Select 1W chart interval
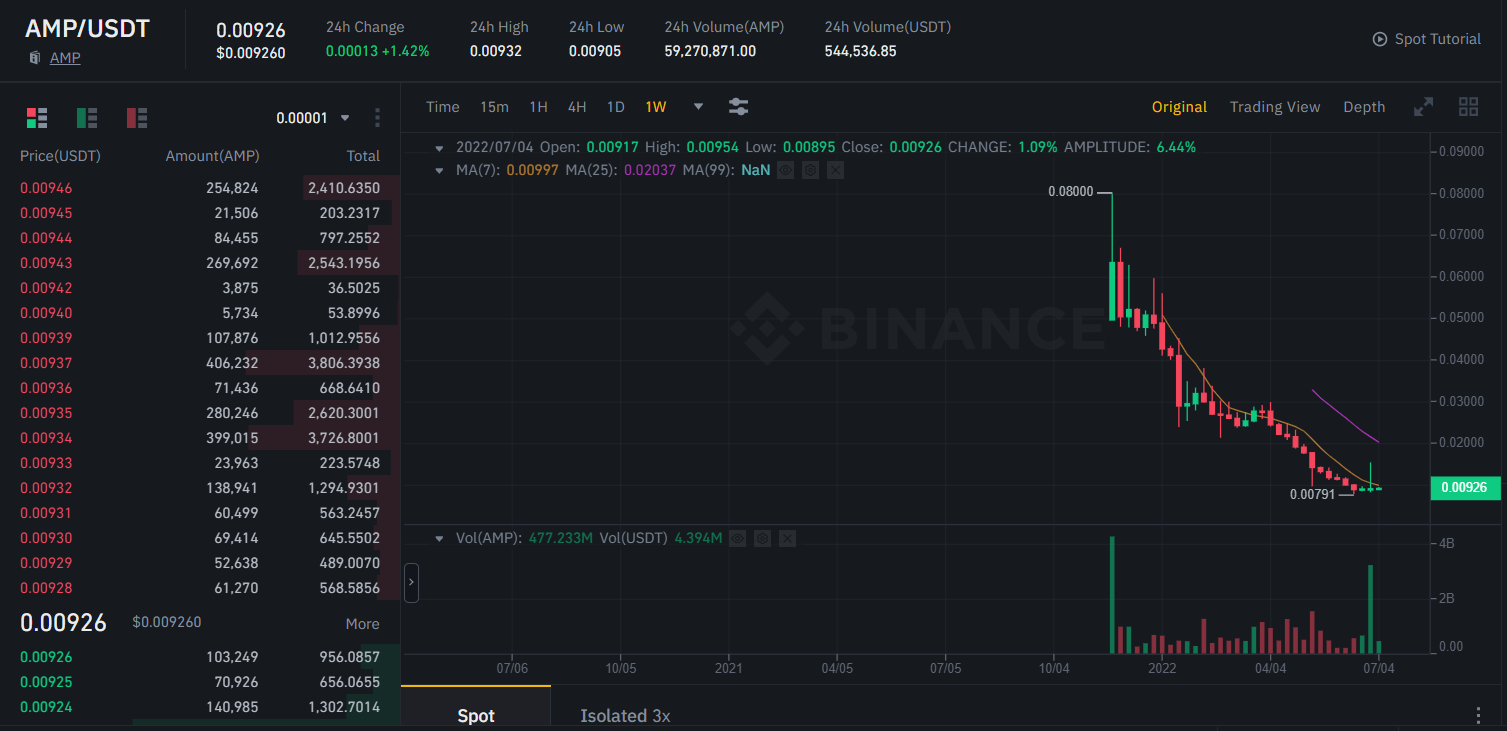1507x731 pixels. (x=656, y=107)
